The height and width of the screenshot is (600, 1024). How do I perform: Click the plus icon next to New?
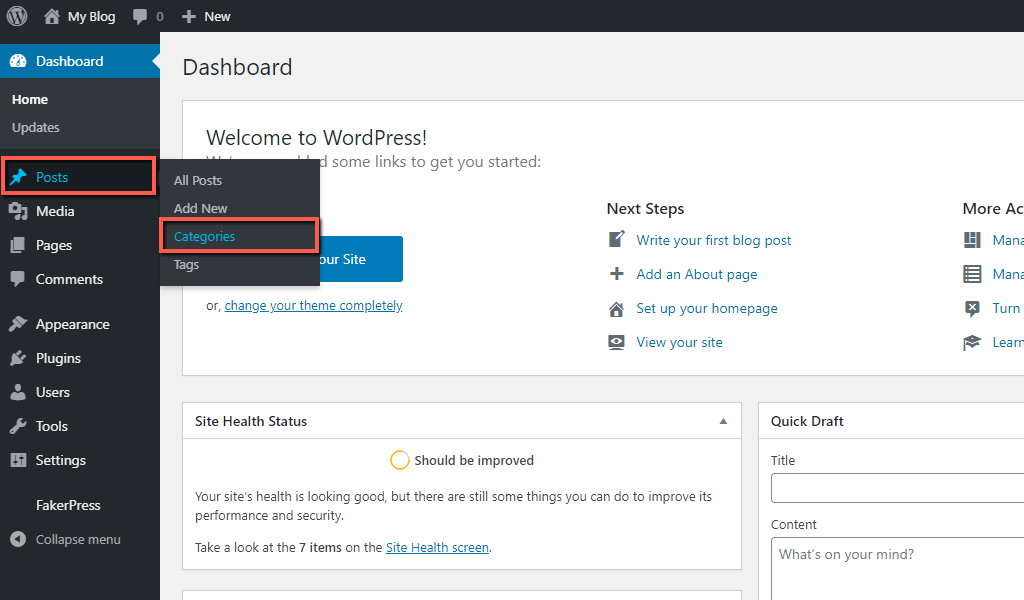point(189,16)
